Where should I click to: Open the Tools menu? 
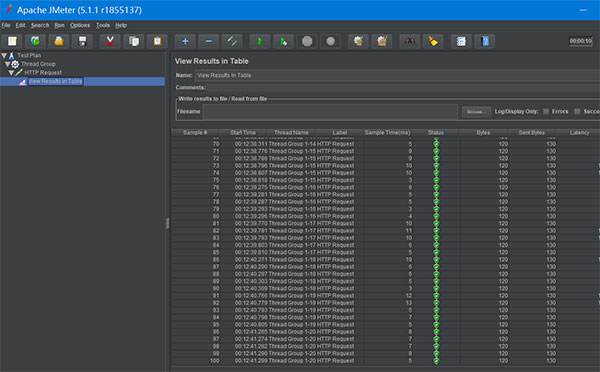click(103, 25)
